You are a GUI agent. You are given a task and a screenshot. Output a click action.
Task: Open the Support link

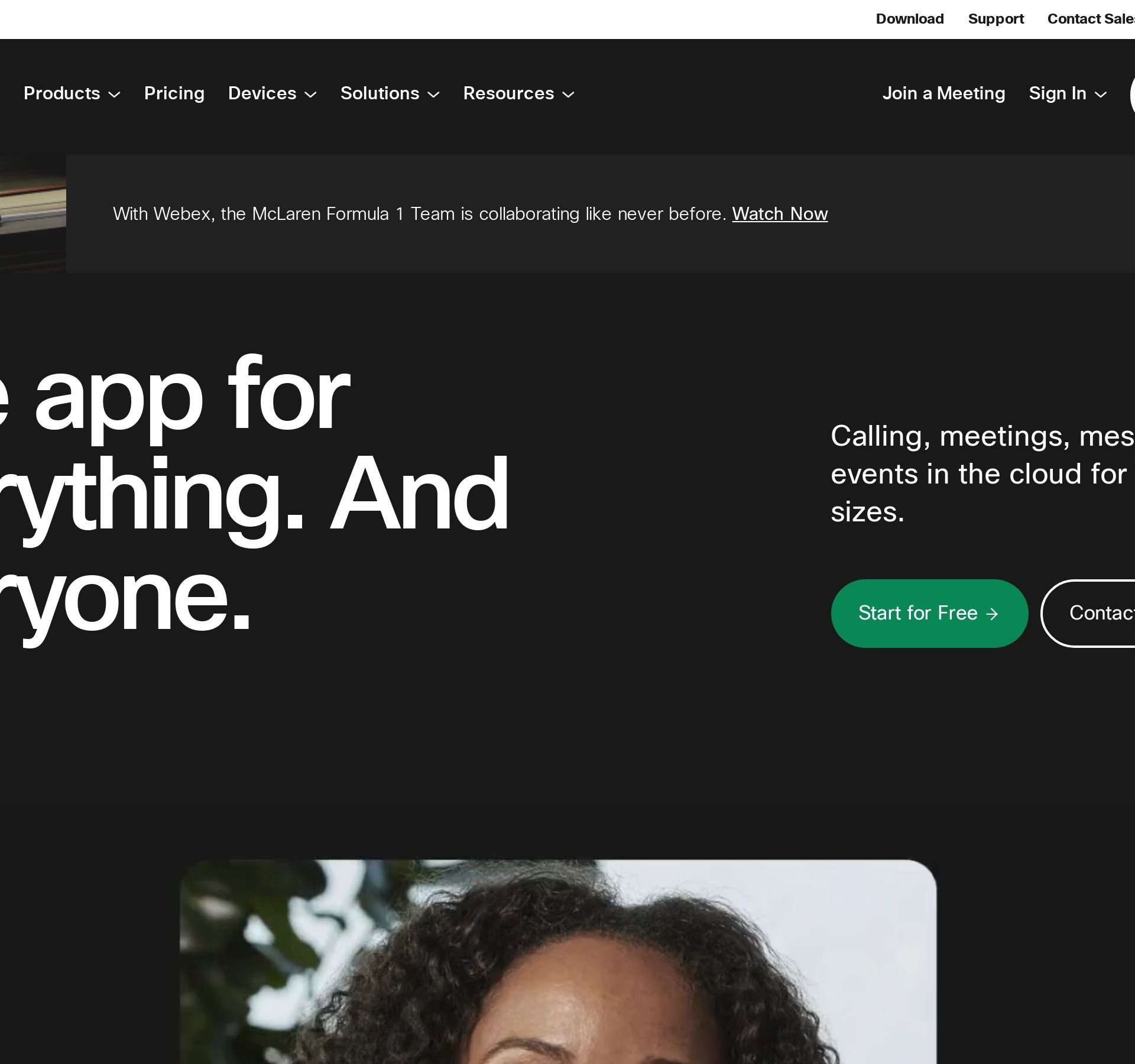coord(995,19)
